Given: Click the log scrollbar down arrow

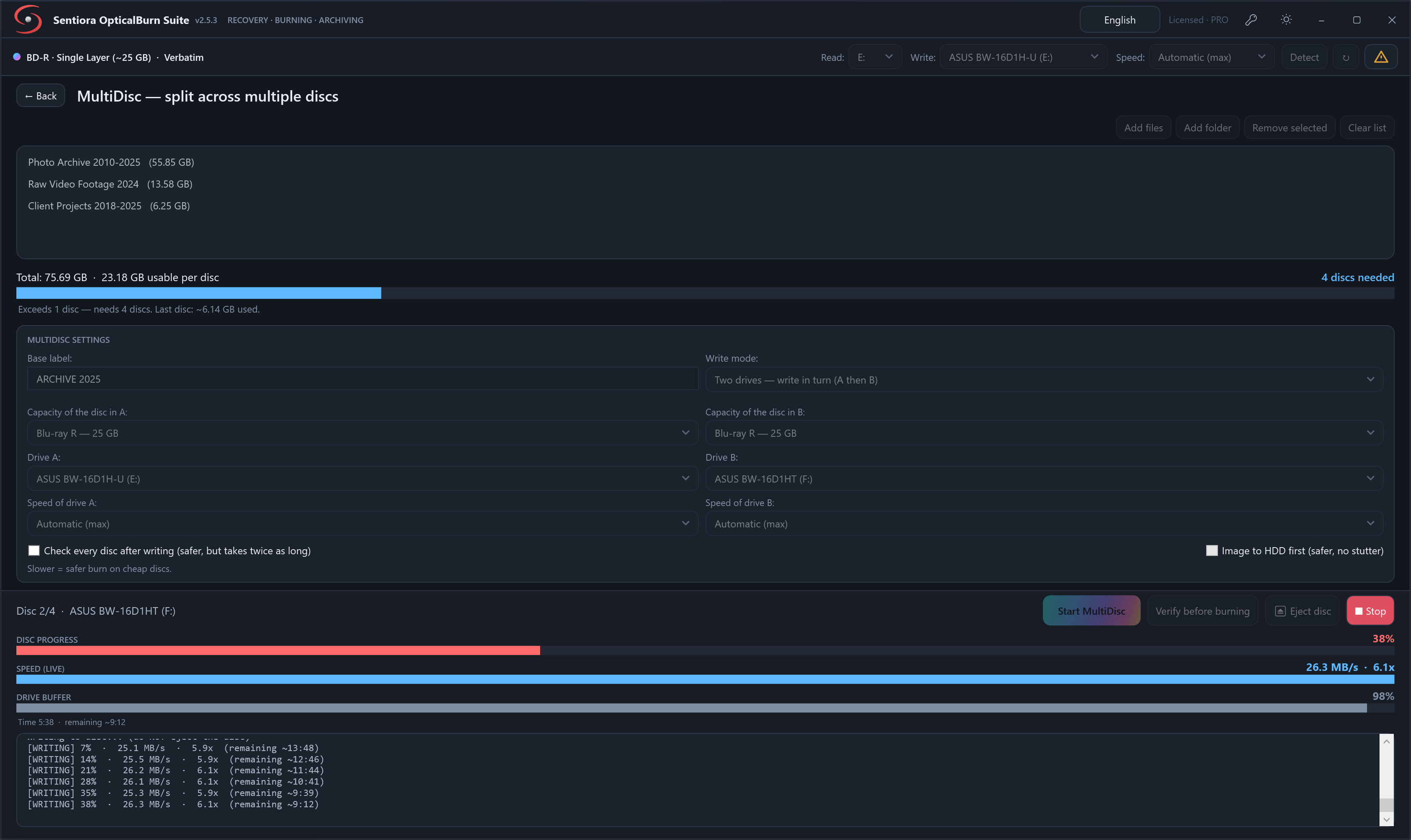Looking at the screenshot, I should [1386, 819].
